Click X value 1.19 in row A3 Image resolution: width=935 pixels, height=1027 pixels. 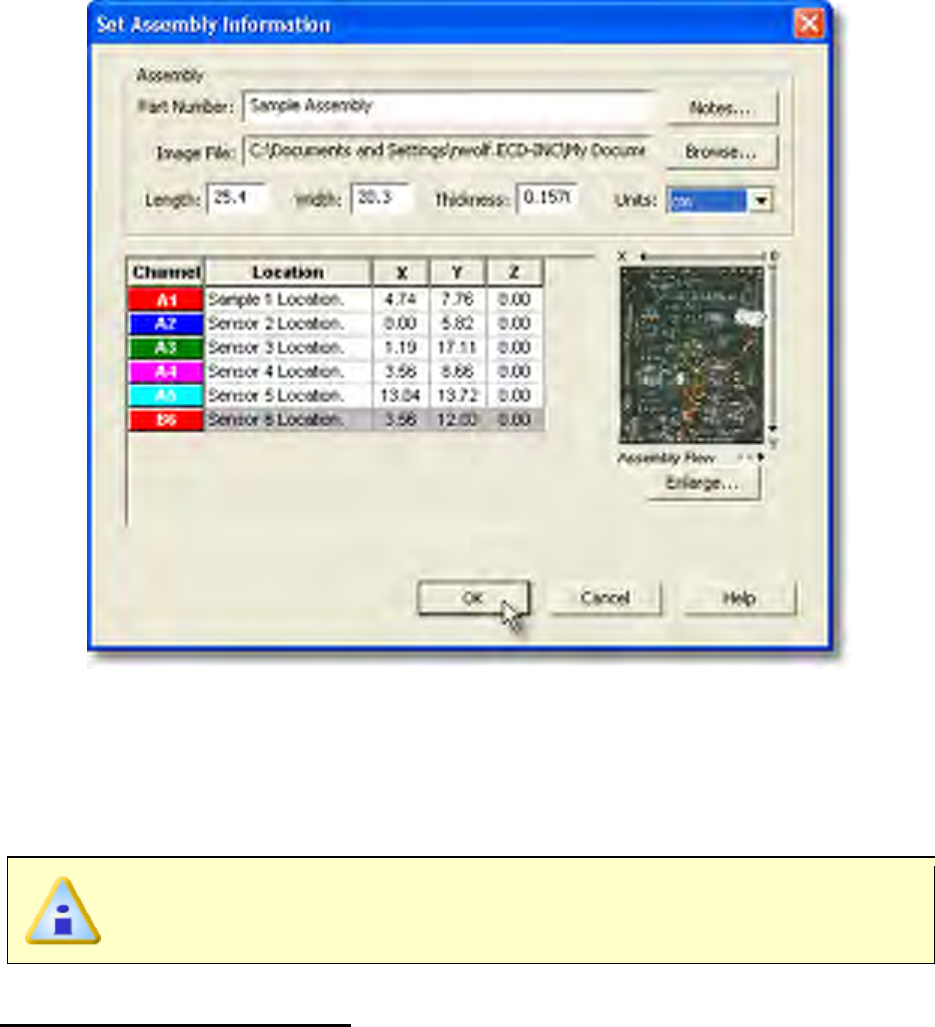pyautogui.click(x=401, y=348)
